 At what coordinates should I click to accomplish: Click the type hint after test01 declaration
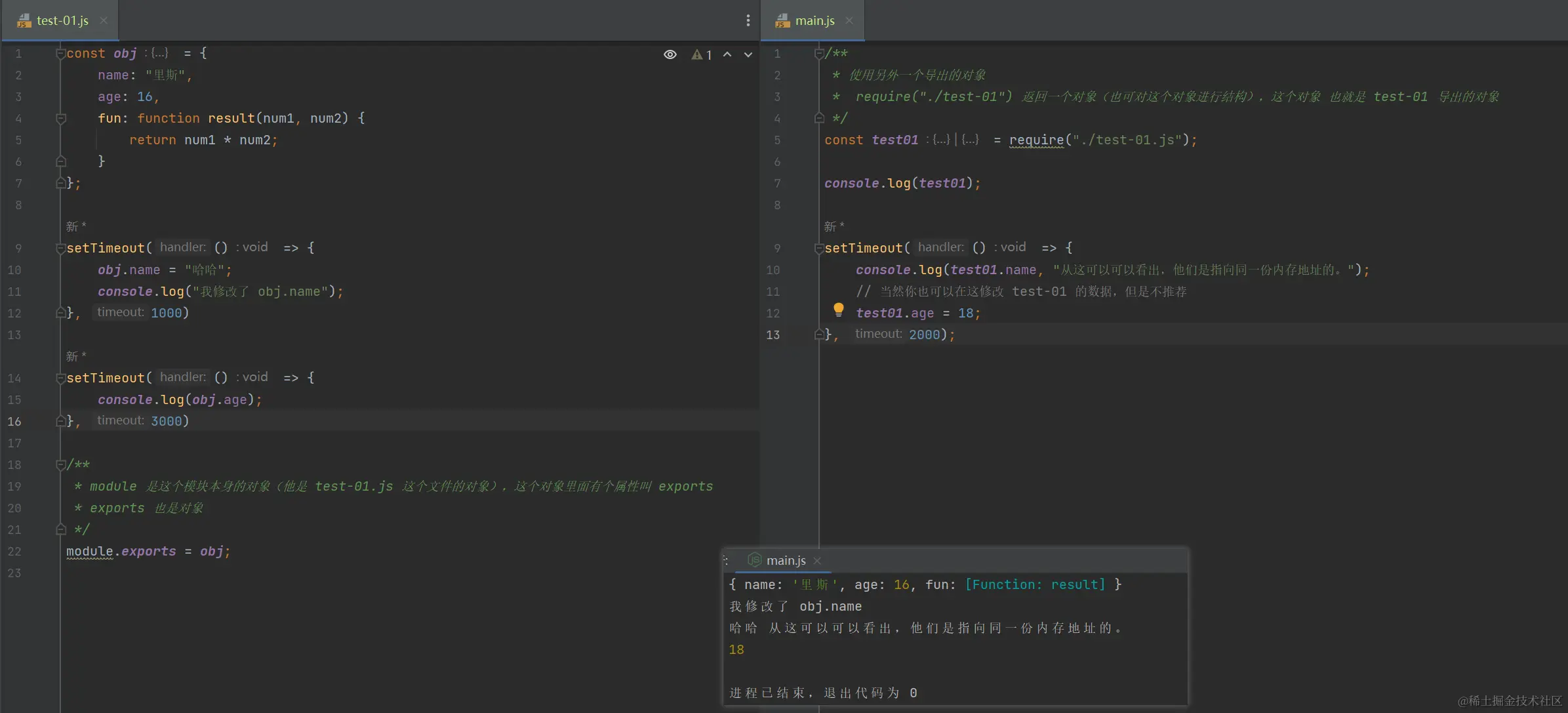(x=953, y=139)
